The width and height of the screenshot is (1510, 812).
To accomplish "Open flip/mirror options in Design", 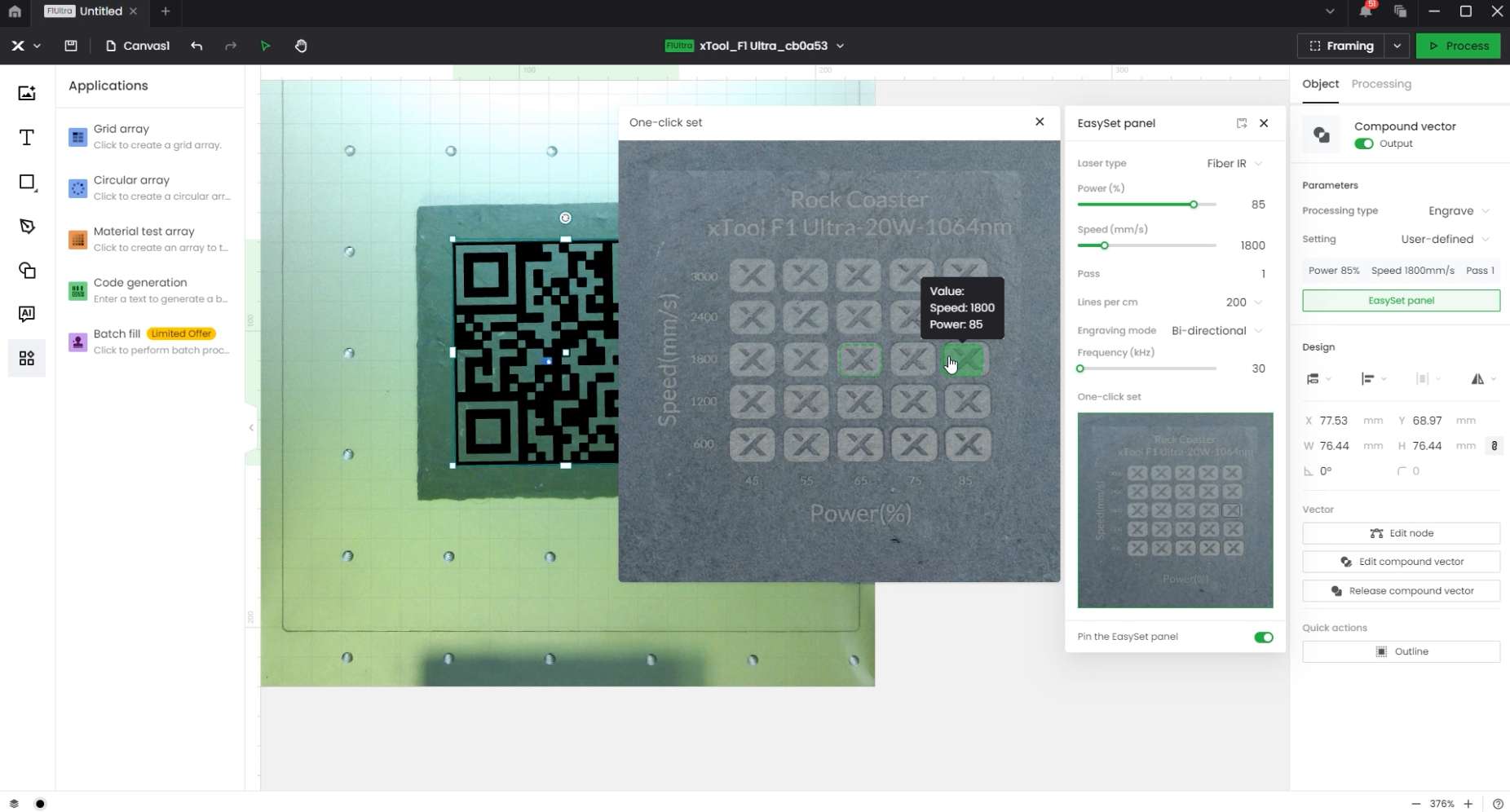I will tap(1482, 378).
